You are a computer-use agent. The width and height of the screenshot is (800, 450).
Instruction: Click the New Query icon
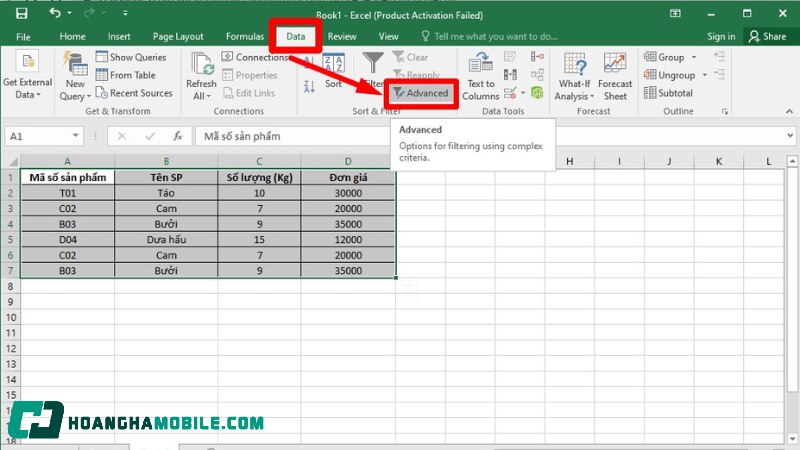(76, 64)
